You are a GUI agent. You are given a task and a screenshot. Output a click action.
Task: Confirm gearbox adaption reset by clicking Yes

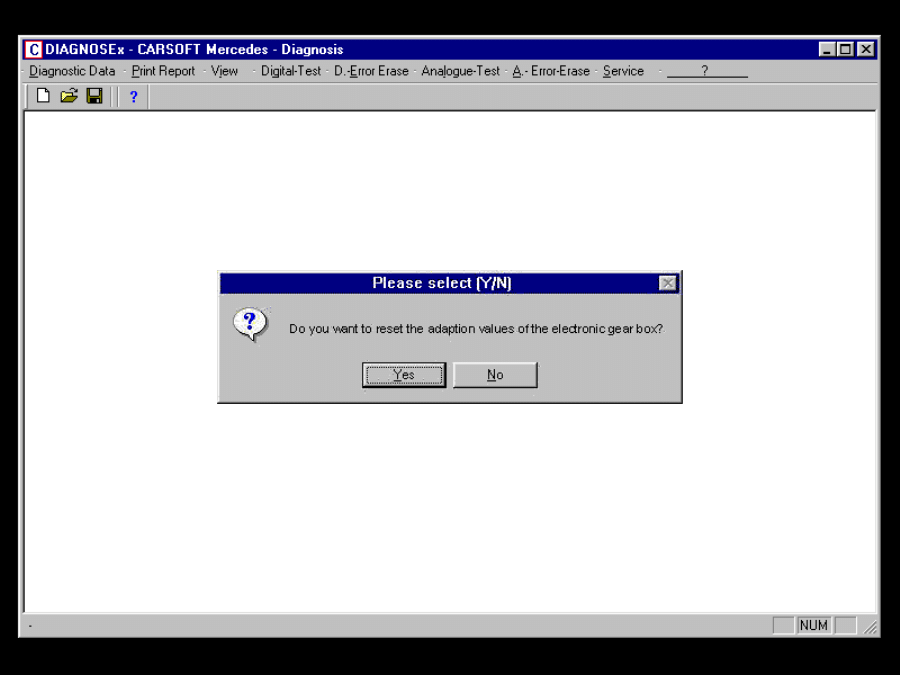(x=403, y=374)
